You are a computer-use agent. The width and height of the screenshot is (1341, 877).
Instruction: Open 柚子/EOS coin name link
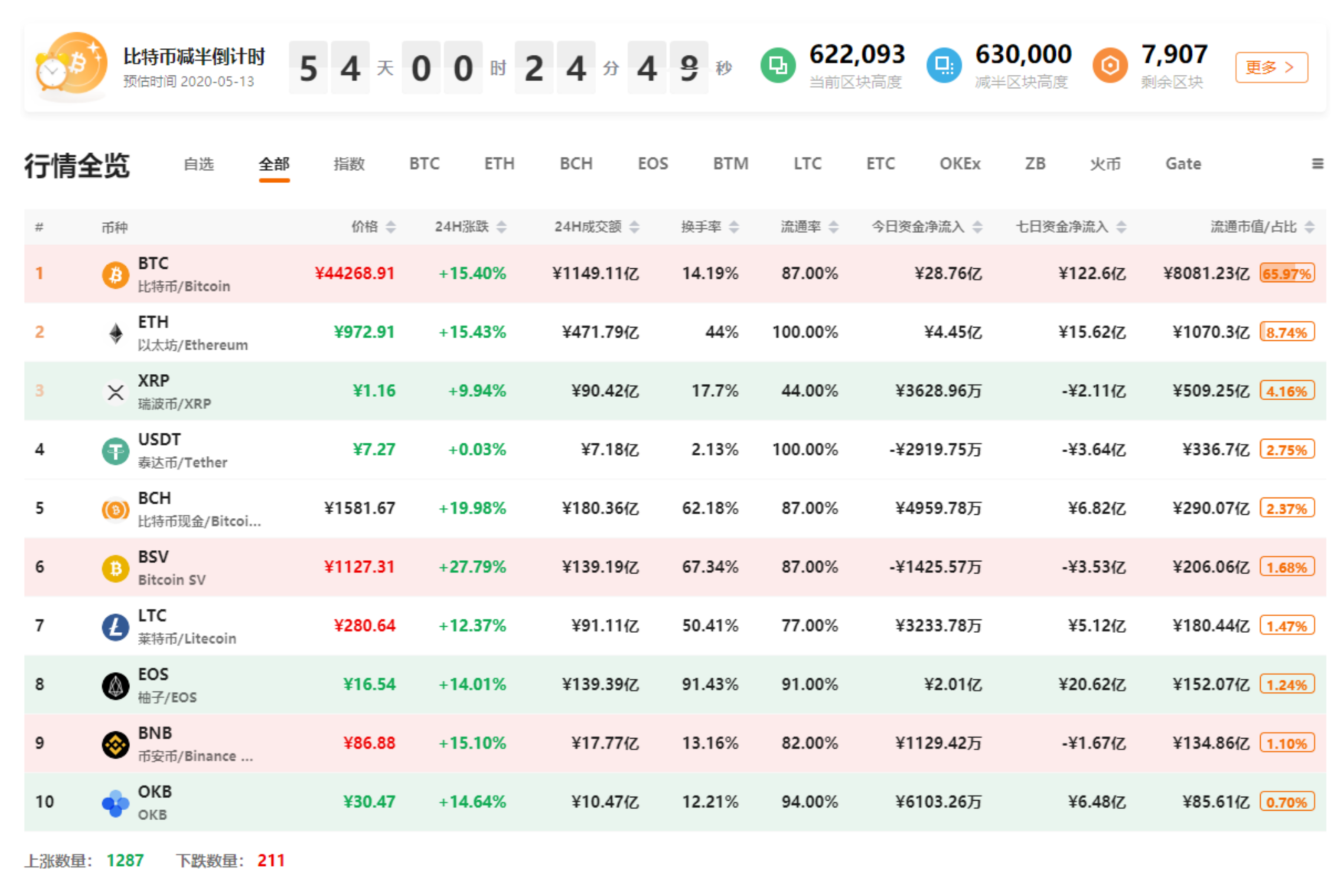(169, 697)
